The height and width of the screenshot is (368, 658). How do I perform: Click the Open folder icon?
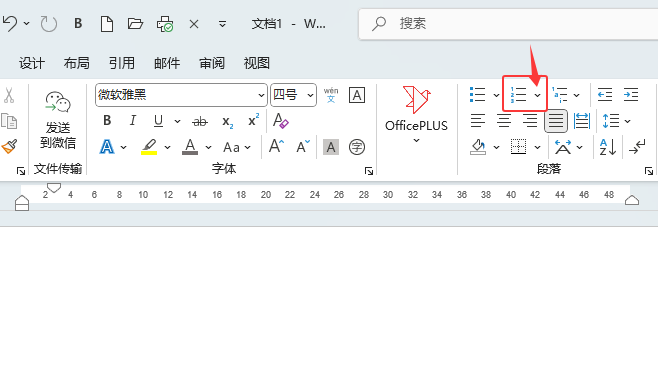135,23
